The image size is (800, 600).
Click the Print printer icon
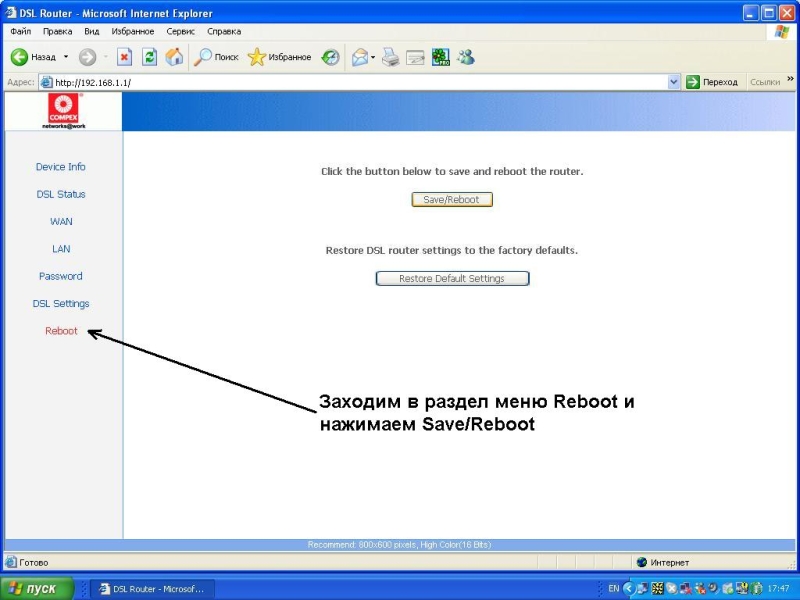390,57
